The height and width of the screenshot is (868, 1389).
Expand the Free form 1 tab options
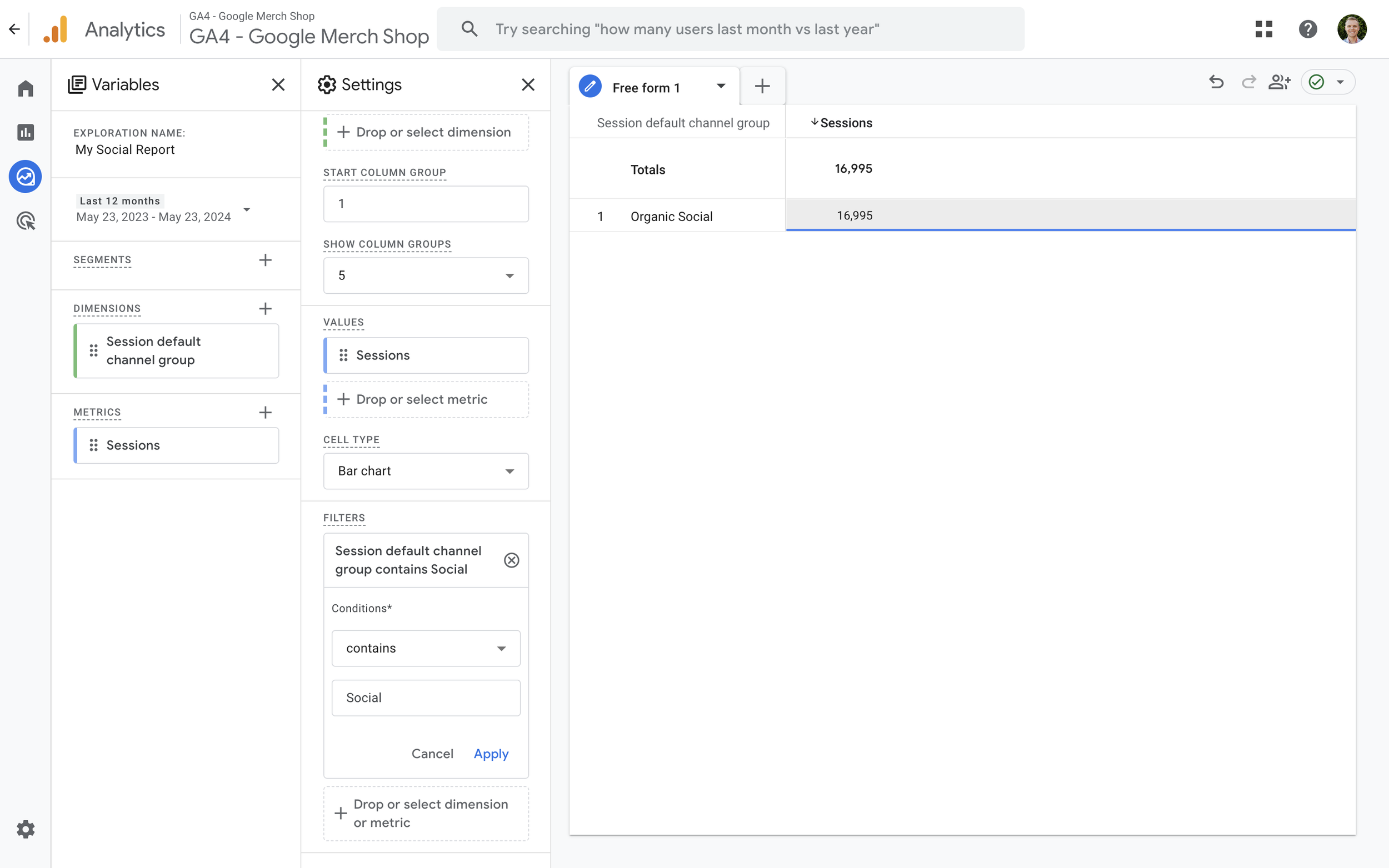pos(721,86)
